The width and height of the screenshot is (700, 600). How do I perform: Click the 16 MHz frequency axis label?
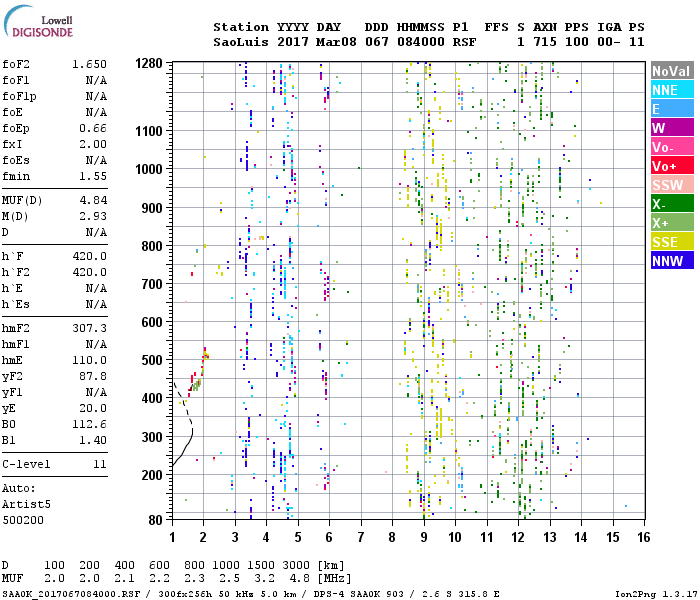[643, 537]
